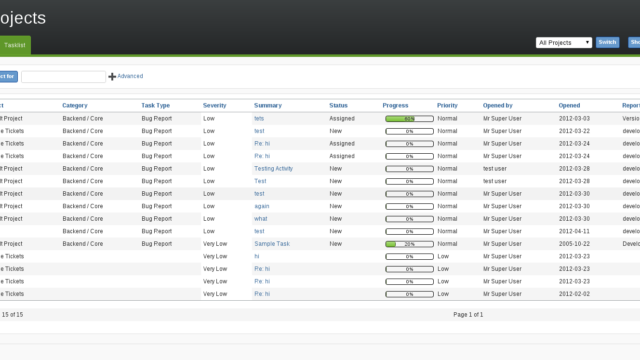Open the 'test' task dated 2012-03-22
Image resolution: width=640 pixels, height=360 pixels.
pyautogui.click(x=259, y=131)
